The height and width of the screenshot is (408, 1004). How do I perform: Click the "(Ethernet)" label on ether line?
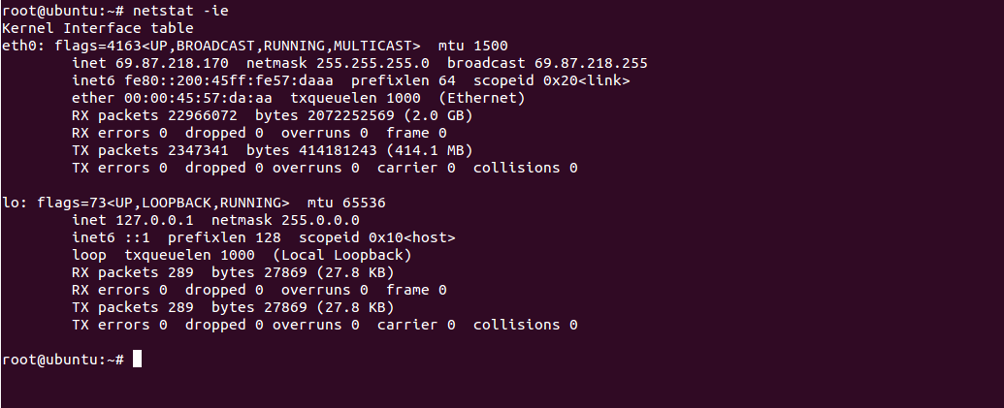pyautogui.click(x=482, y=98)
